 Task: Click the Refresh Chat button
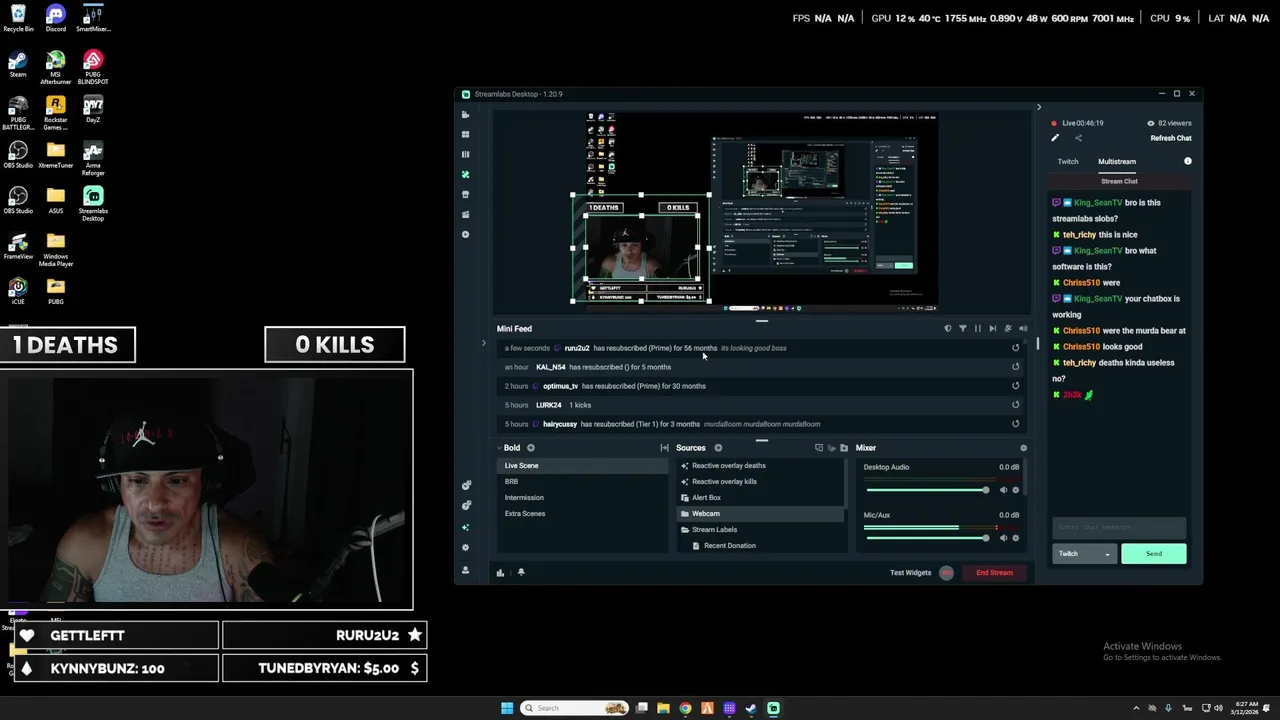[1171, 138]
